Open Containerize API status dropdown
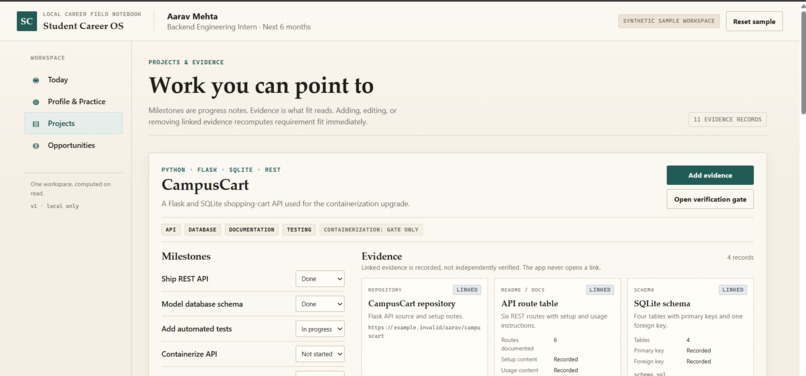Screen dimensions: 806x376 click(320, 354)
